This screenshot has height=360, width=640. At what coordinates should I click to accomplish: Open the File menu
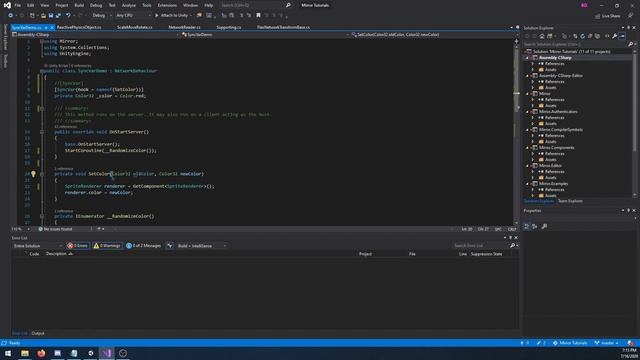18,5
